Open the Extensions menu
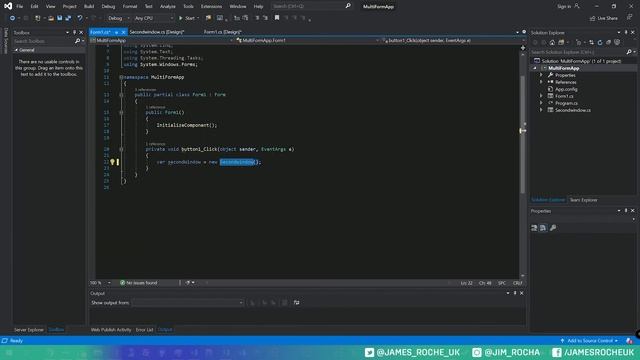The image size is (640, 360). [211, 6]
